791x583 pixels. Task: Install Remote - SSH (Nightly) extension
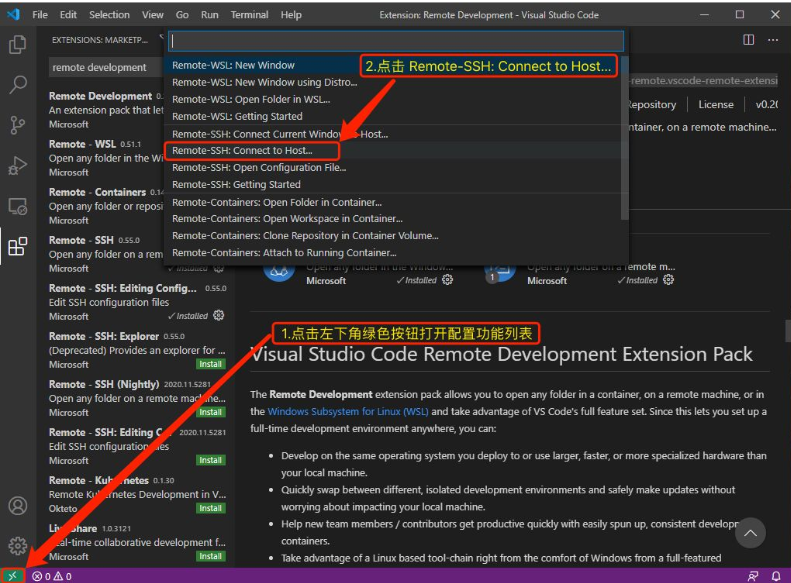210,412
